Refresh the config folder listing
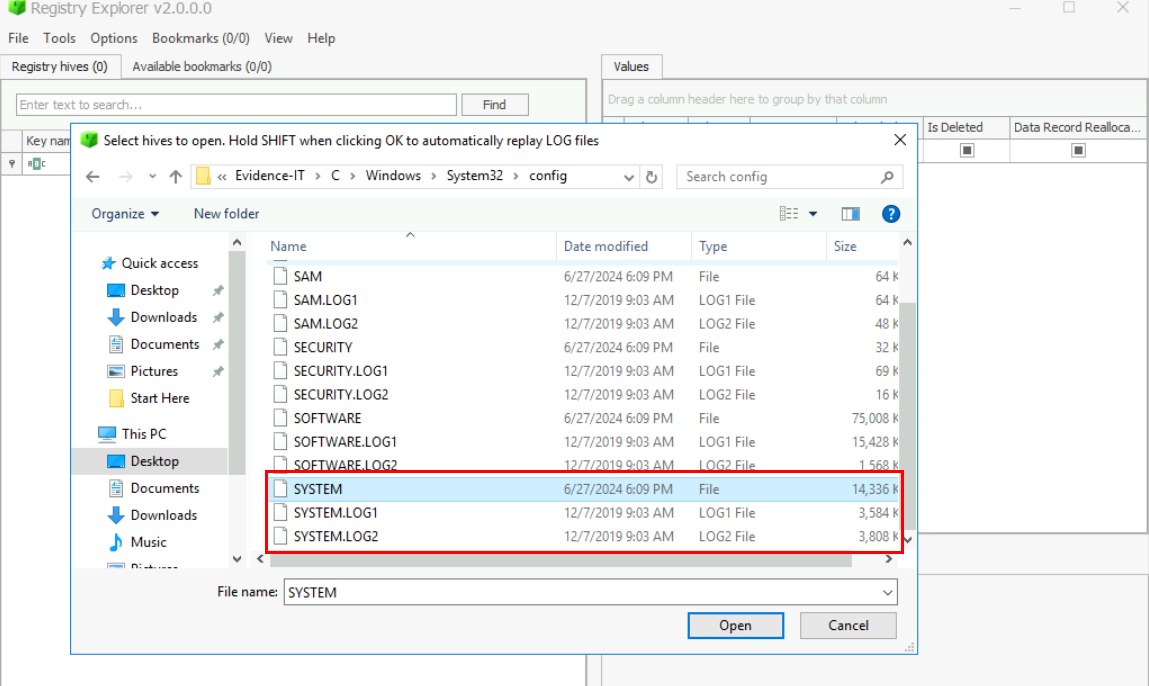Viewport: 1149px width, 686px height. (x=652, y=177)
